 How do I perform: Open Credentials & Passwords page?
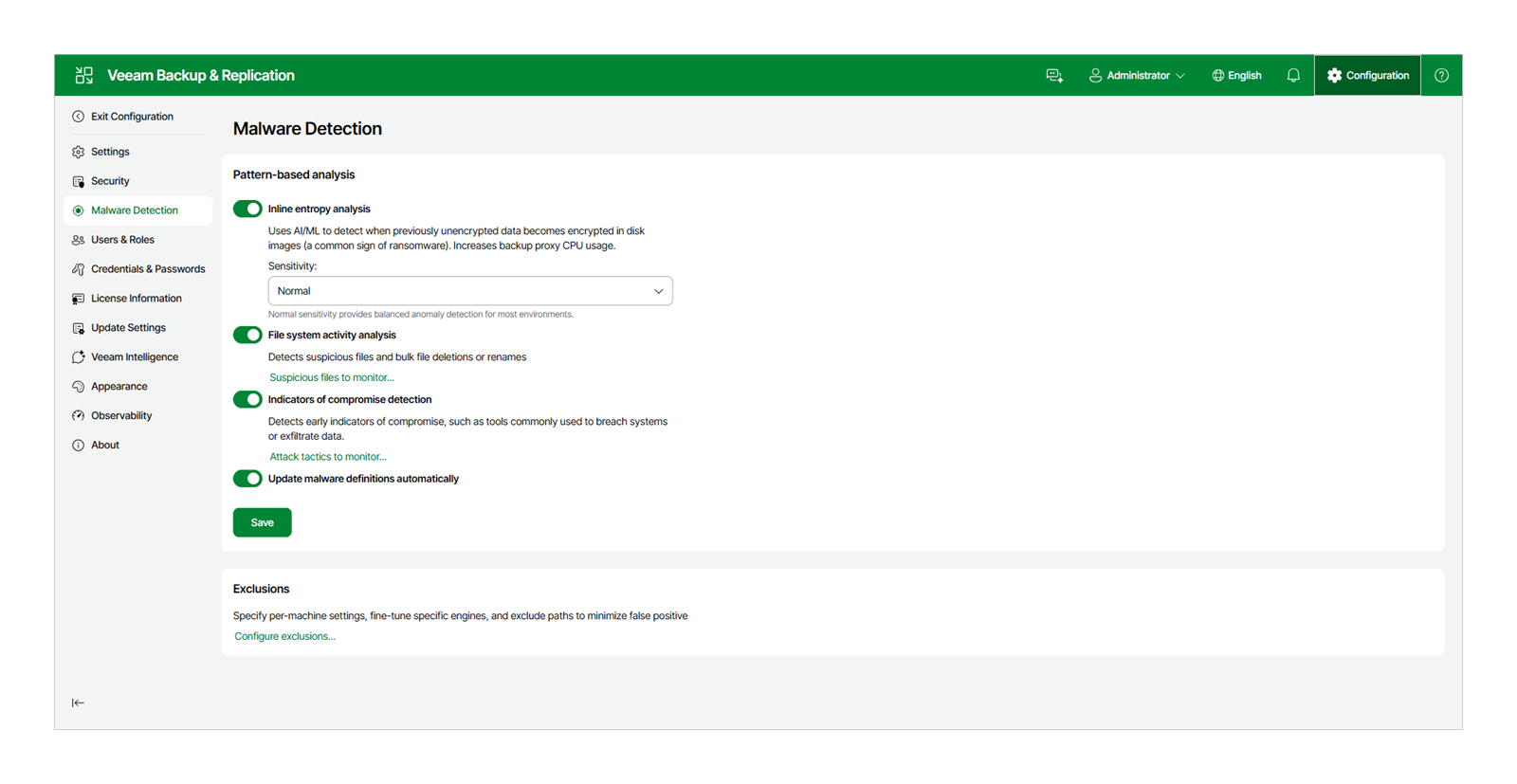[137, 269]
